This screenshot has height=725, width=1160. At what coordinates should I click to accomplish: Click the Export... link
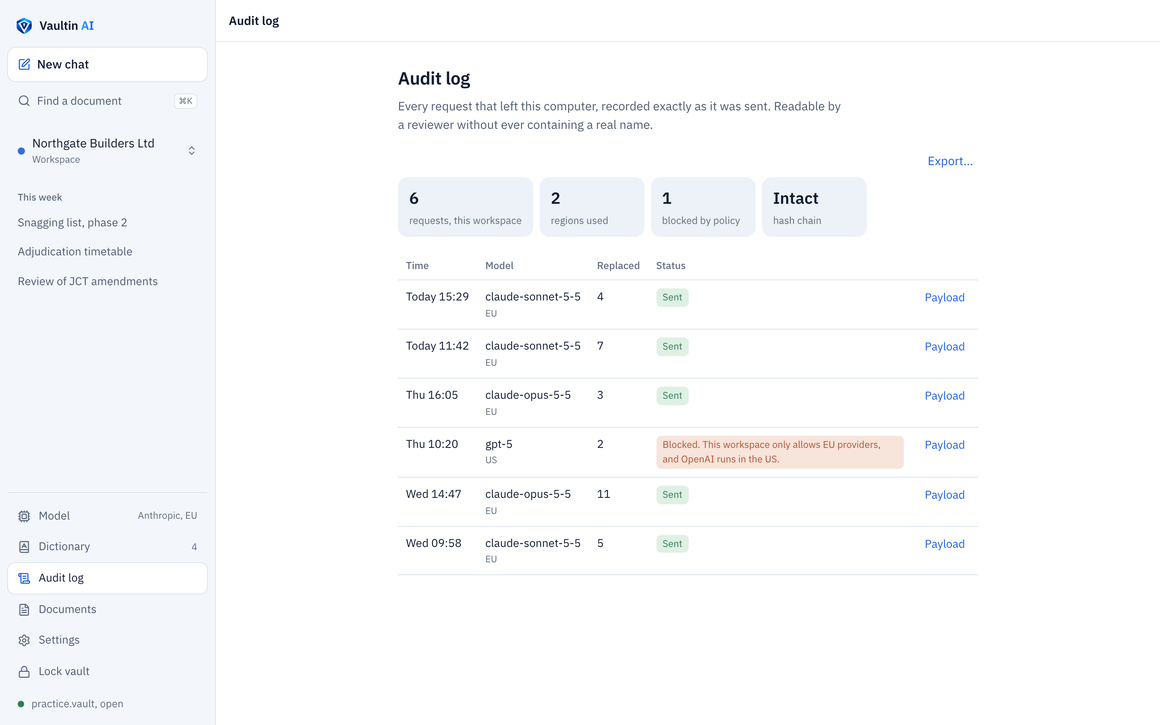click(950, 161)
